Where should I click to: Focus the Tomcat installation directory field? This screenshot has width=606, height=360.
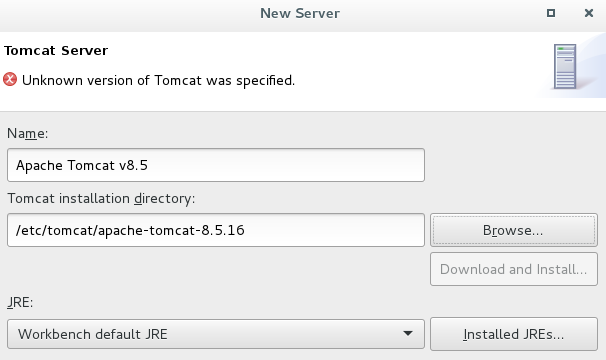[216, 230]
